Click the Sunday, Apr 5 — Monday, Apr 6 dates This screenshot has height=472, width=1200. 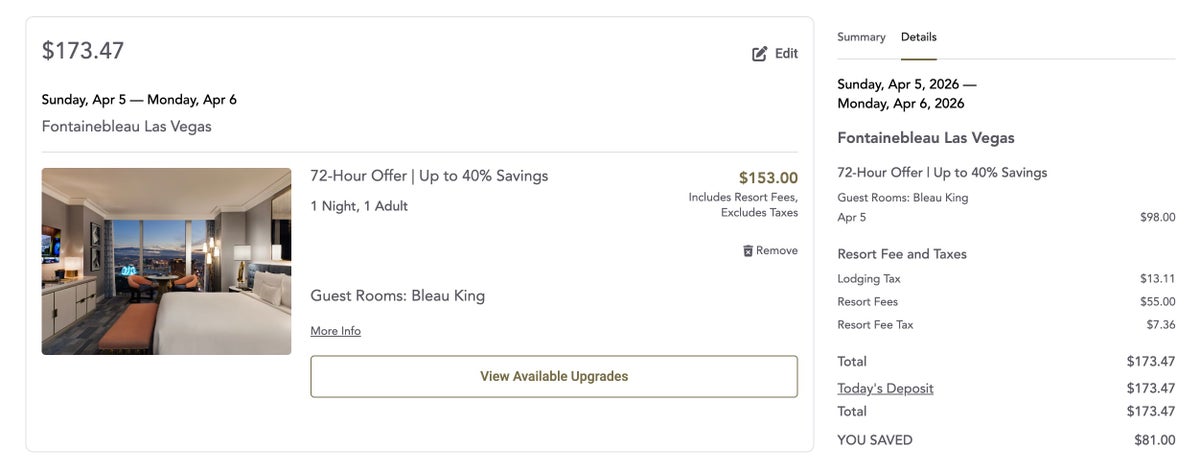click(139, 100)
